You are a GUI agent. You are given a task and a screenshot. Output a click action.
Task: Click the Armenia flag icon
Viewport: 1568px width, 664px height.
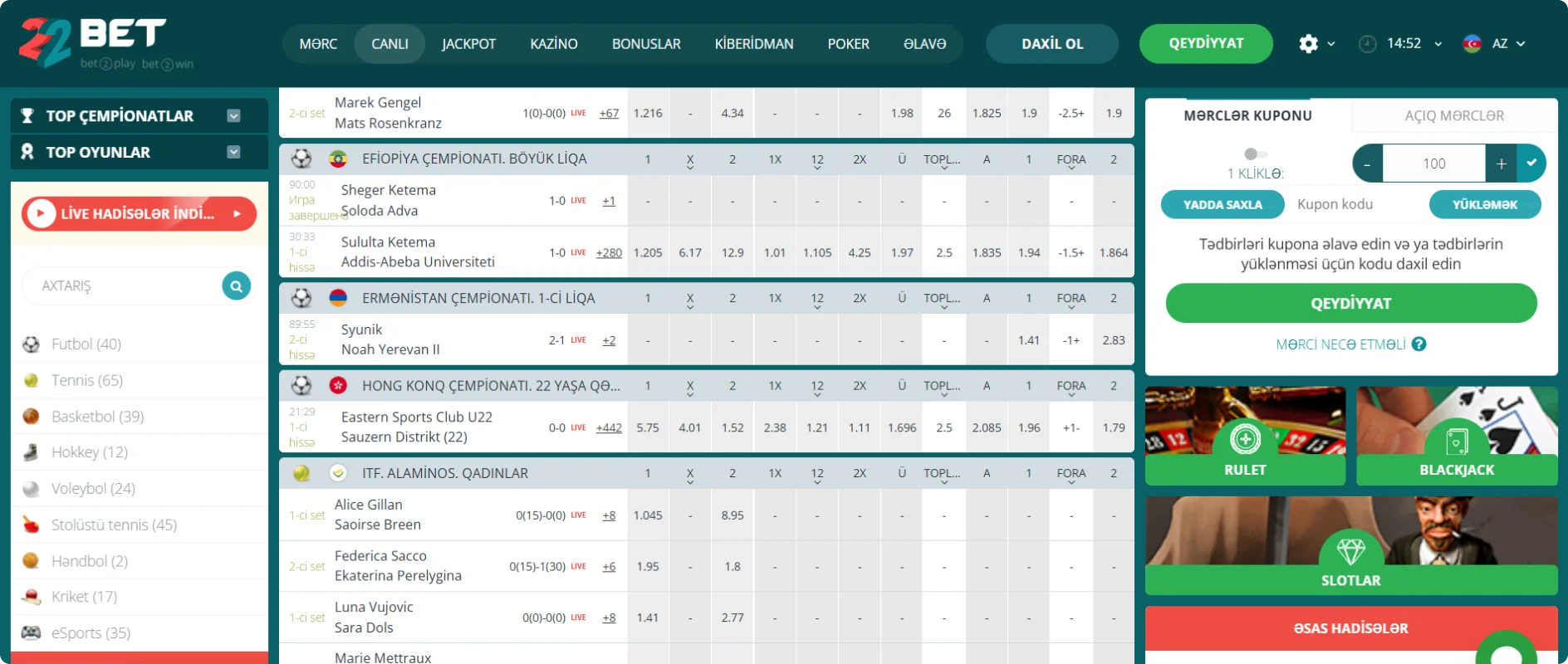tap(338, 298)
